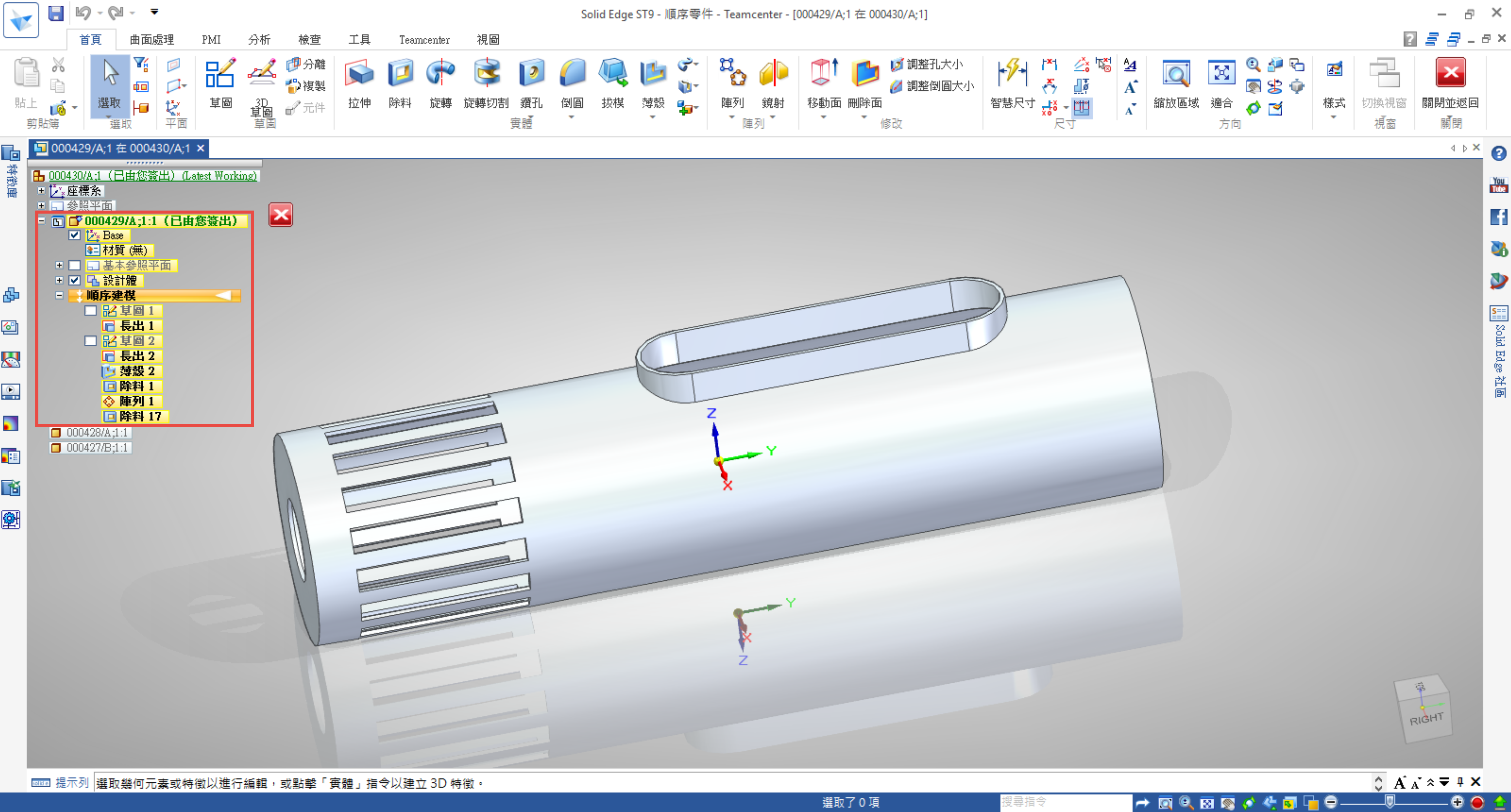Show 草圖 1 via its checkbox
1511x812 pixels.
coord(90,311)
